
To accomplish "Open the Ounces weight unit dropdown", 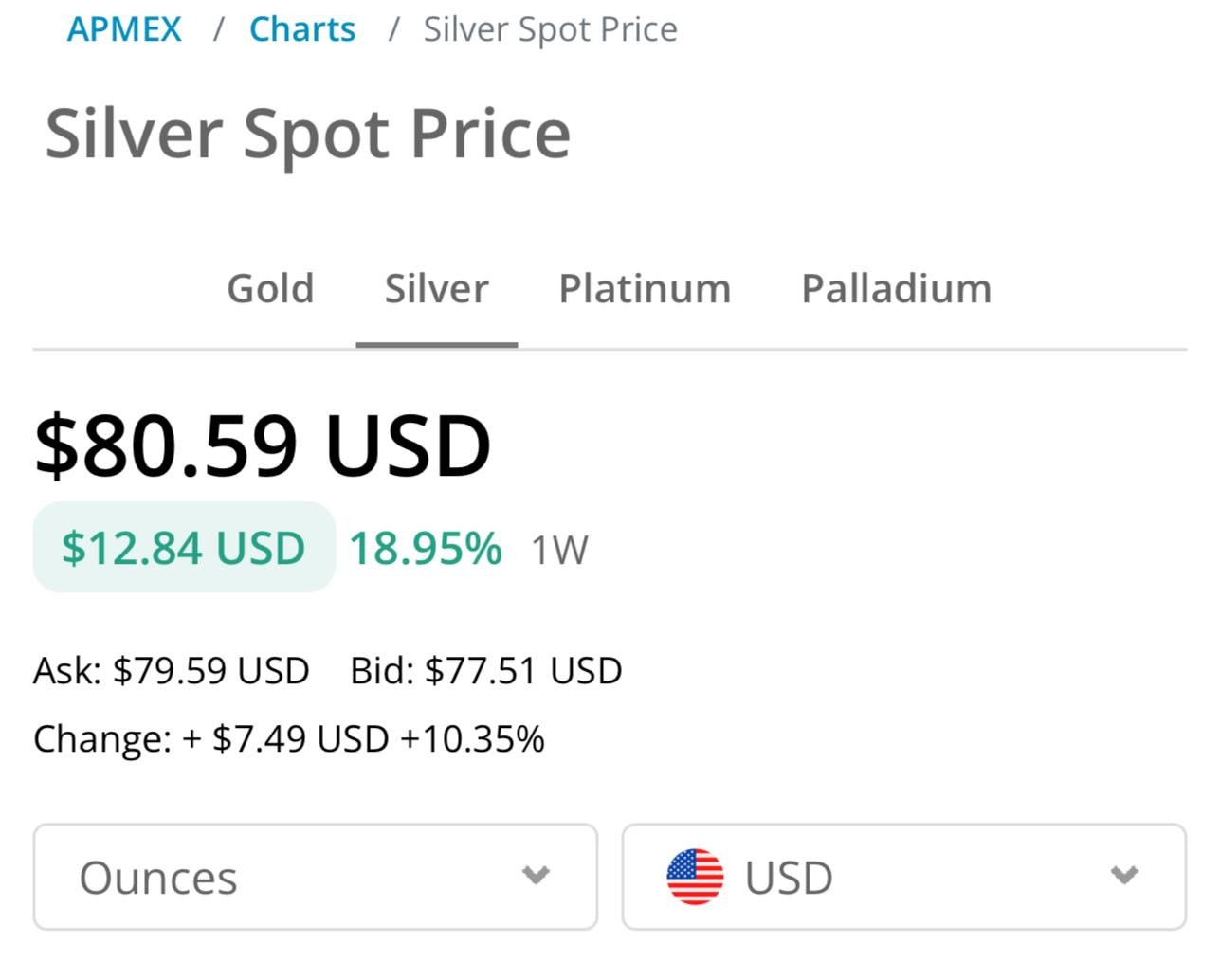I will pos(315,877).
